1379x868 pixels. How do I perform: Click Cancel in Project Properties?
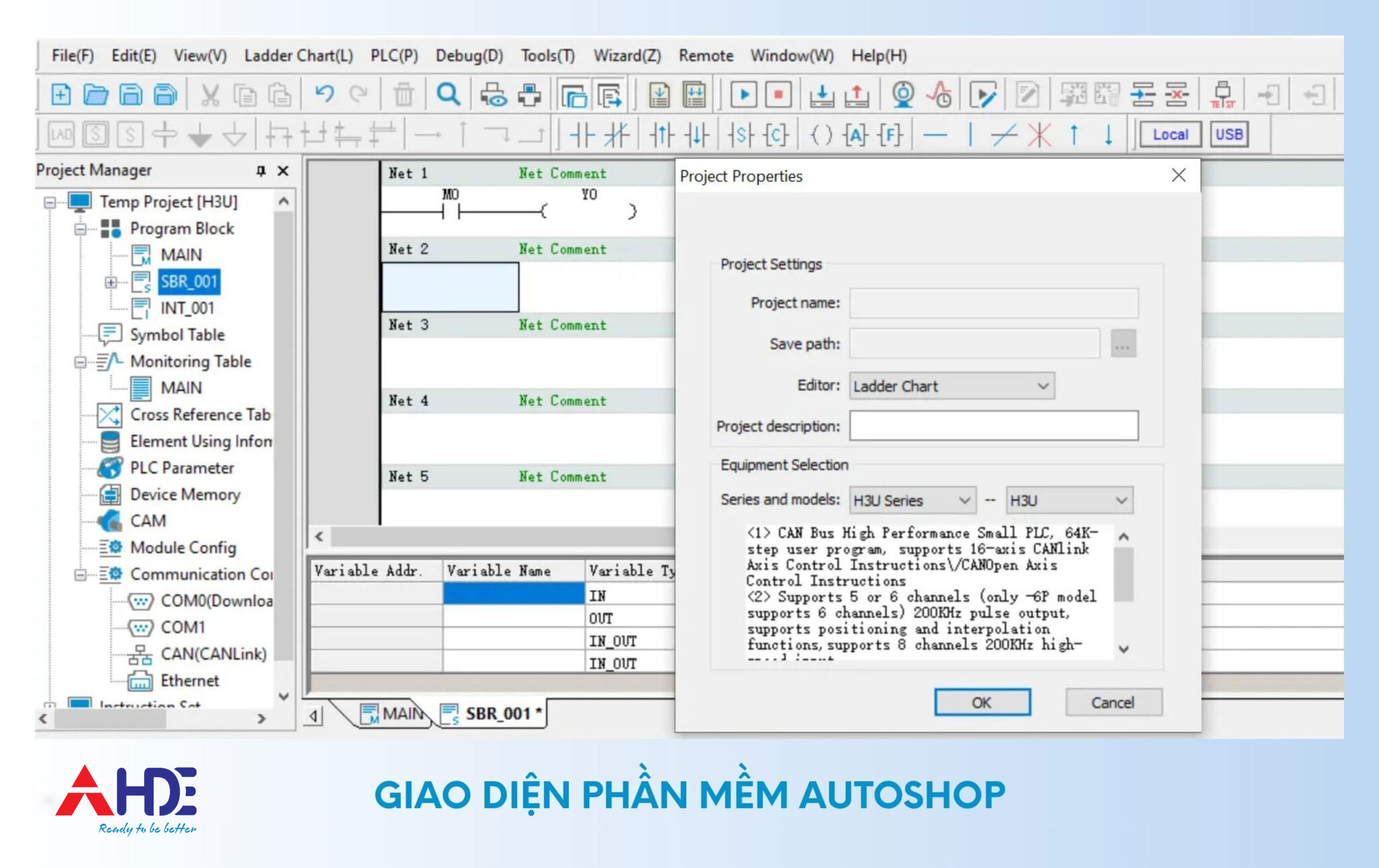(x=1112, y=702)
